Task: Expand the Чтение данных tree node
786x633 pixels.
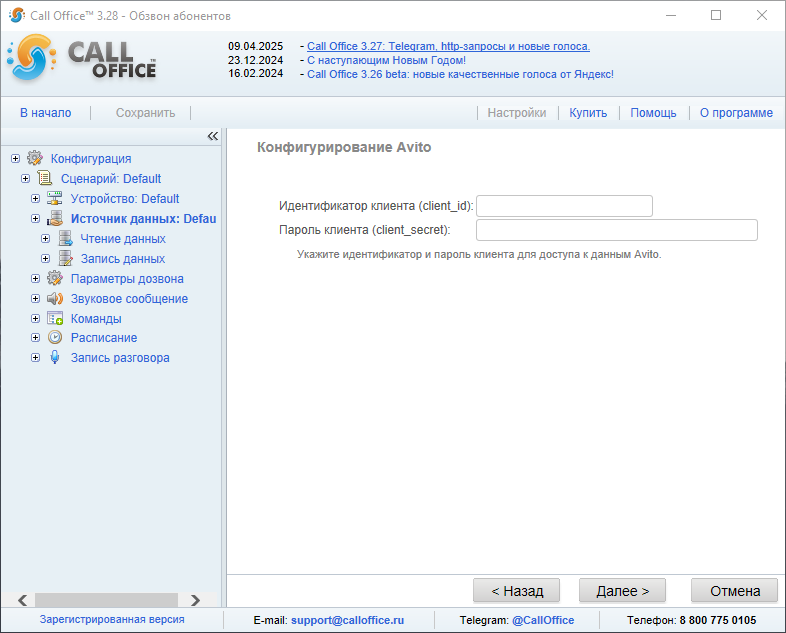Action: pyautogui.click(x=45, y=239)
